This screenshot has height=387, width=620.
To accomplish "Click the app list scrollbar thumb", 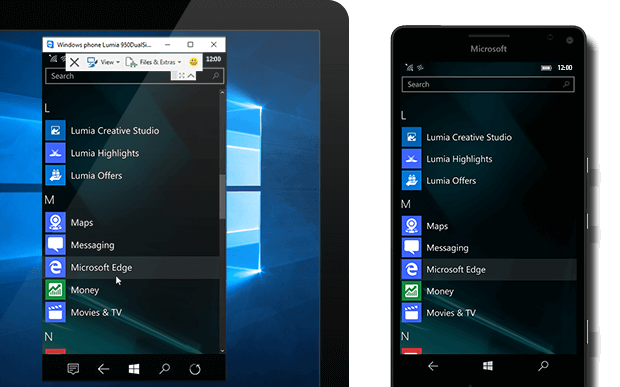I will pyautogui.click(x=222, y=196).
